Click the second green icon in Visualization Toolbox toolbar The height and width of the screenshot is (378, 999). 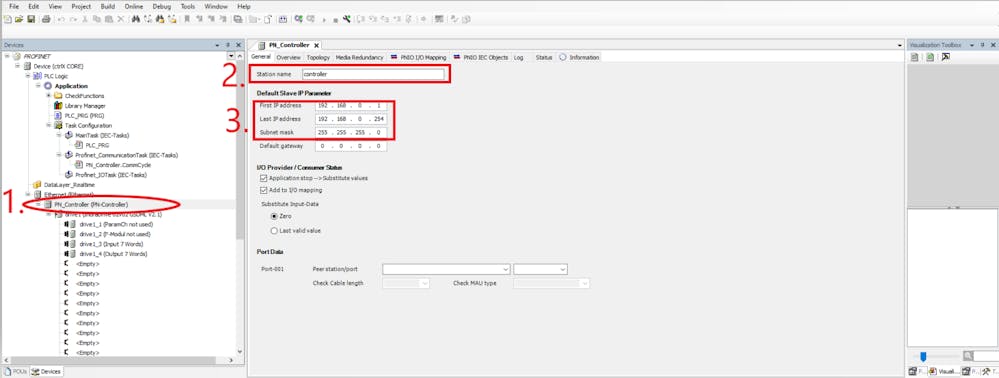[x=930, y=57]
